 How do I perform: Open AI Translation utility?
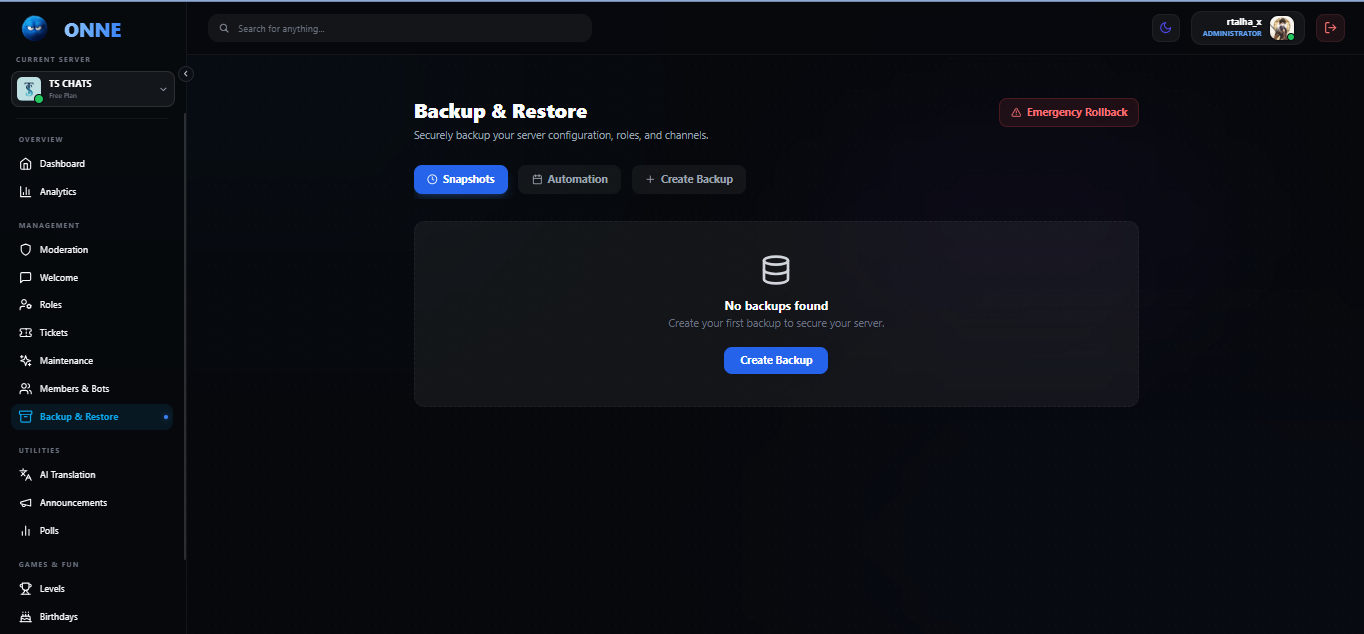[67, 475]
